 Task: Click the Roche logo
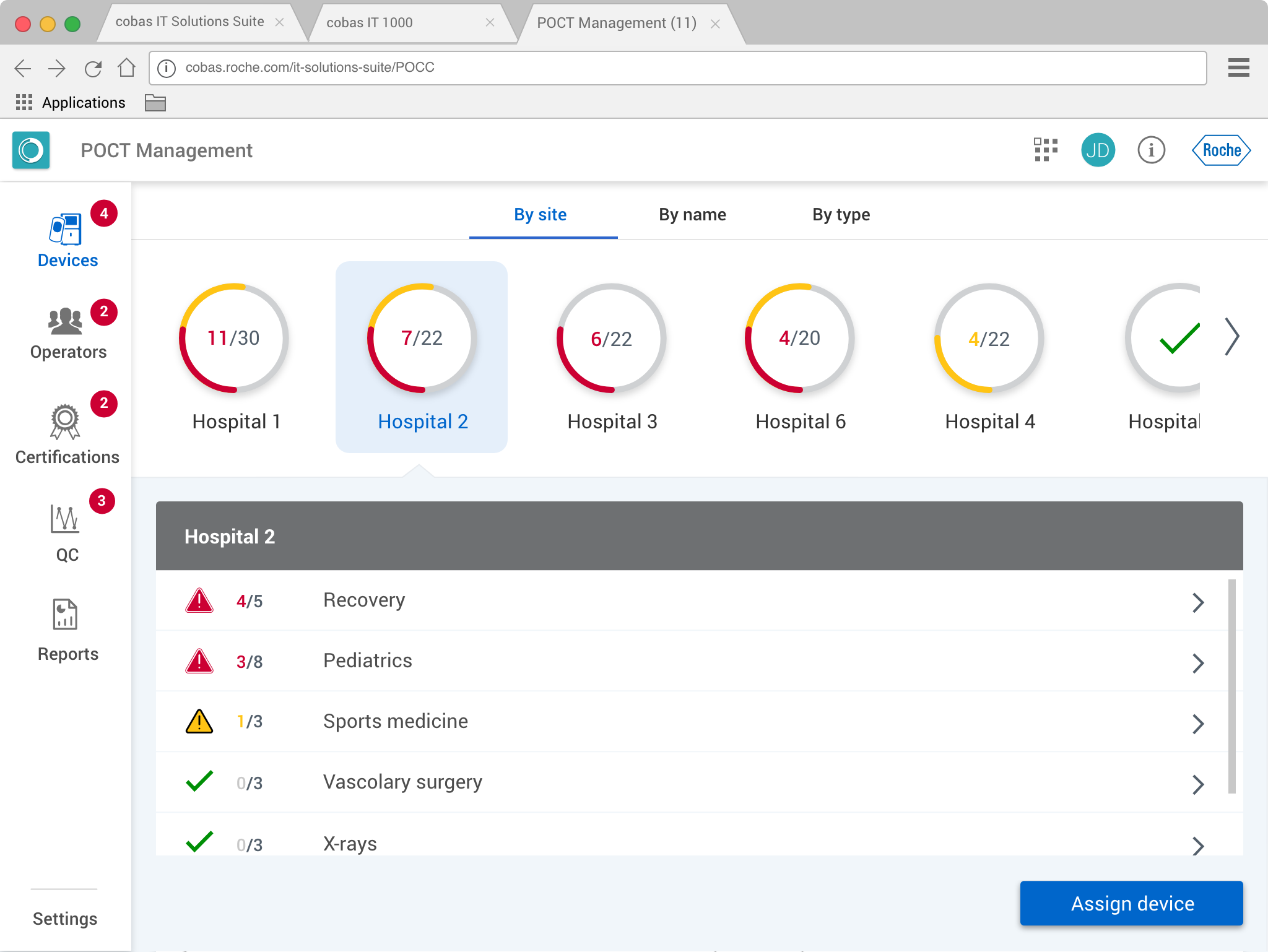tap(1221, 150)
